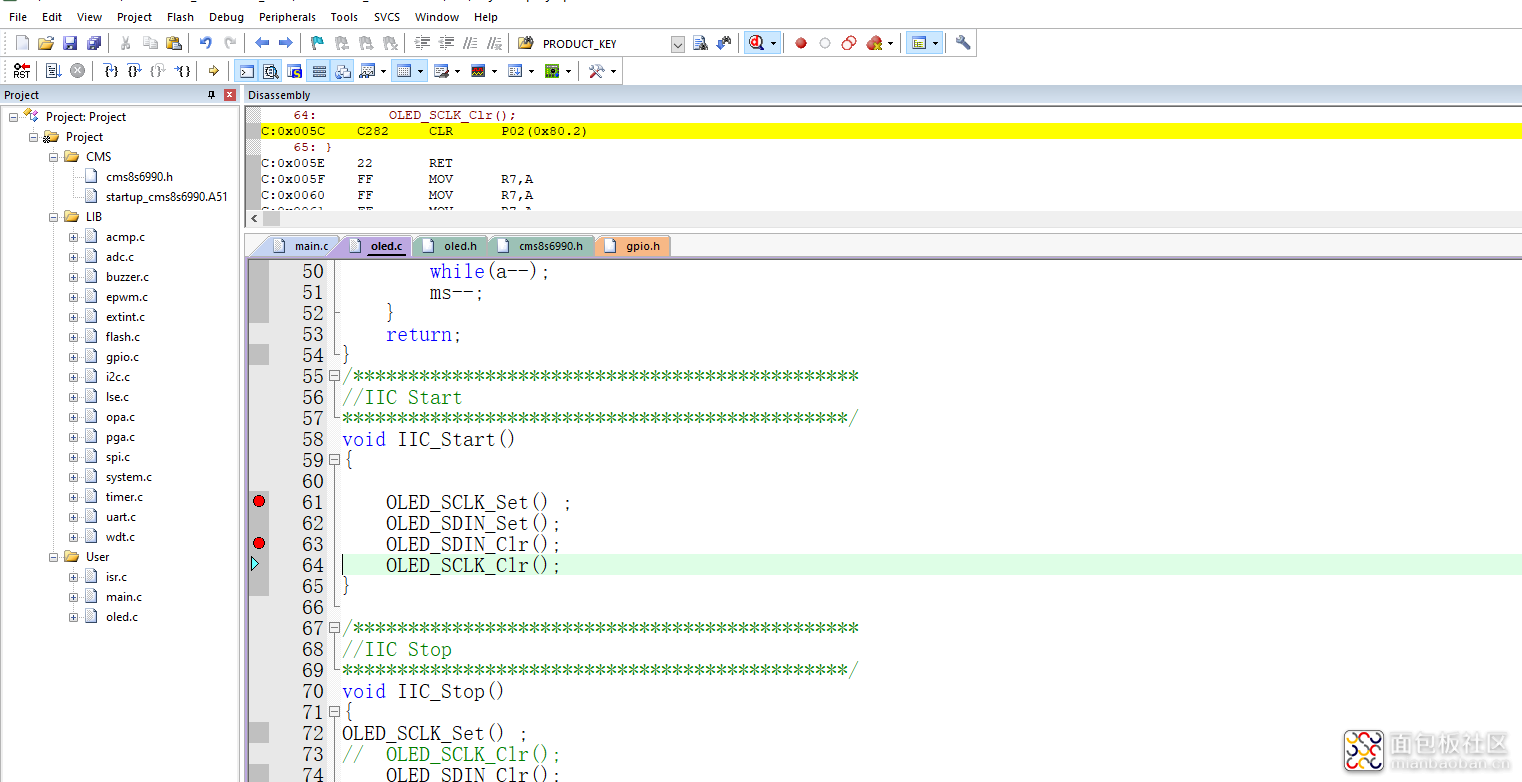1522x782 pixels.
Task: Navigate backwards with the left blue arrow
Action: pos(262,43)
